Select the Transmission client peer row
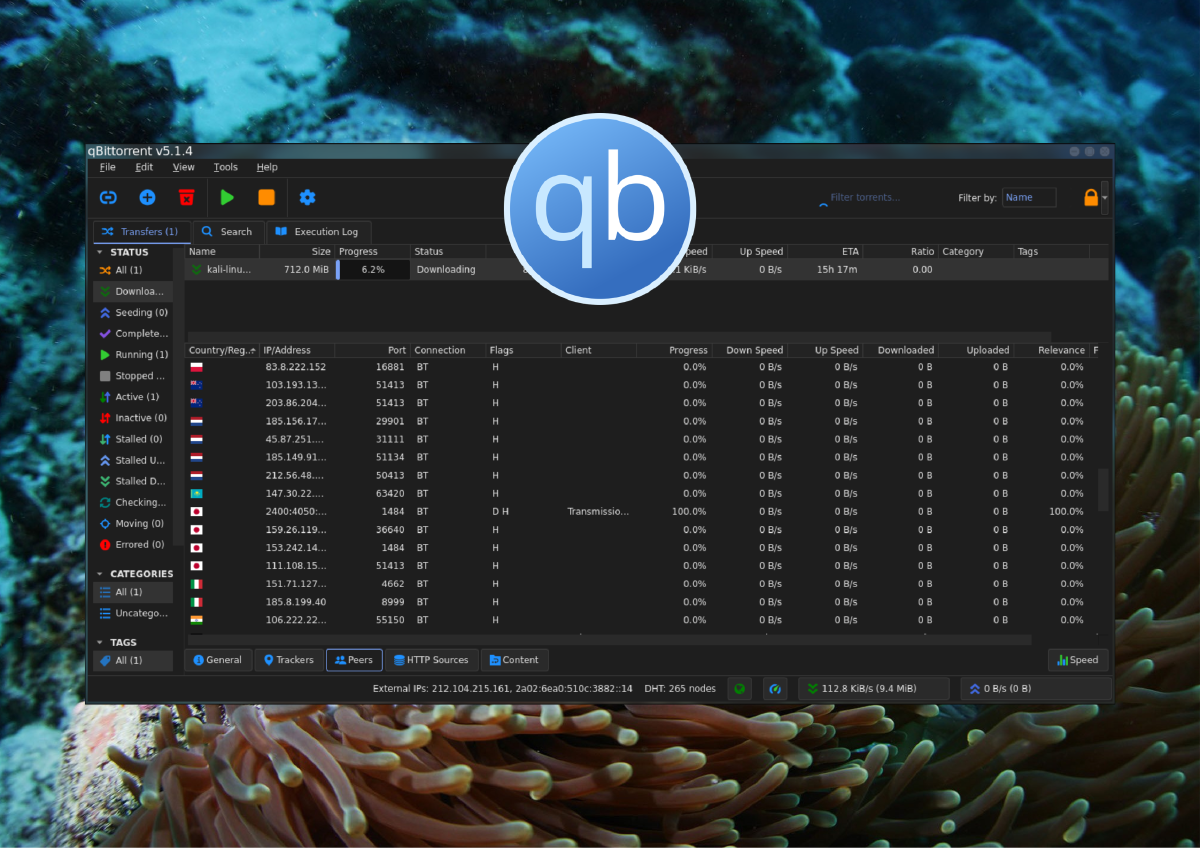The width and height of the screenshot is (1200, 848). (642, 512)
